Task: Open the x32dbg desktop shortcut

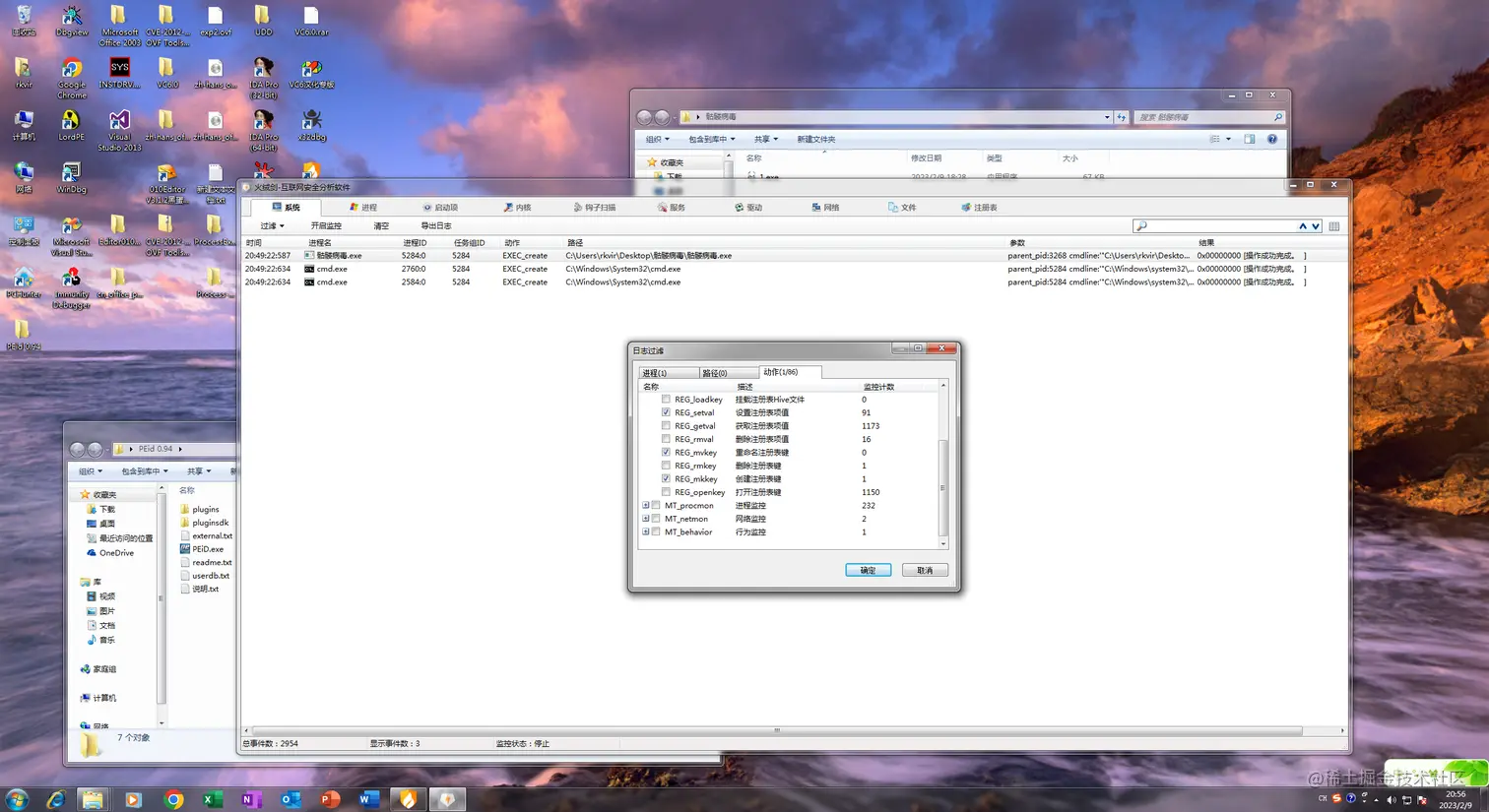Action: click(311, 126)
